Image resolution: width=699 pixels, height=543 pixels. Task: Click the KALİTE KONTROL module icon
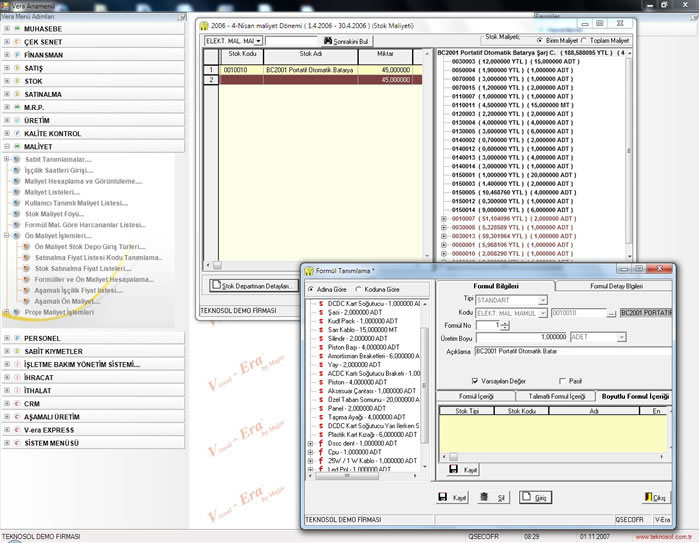17,133
